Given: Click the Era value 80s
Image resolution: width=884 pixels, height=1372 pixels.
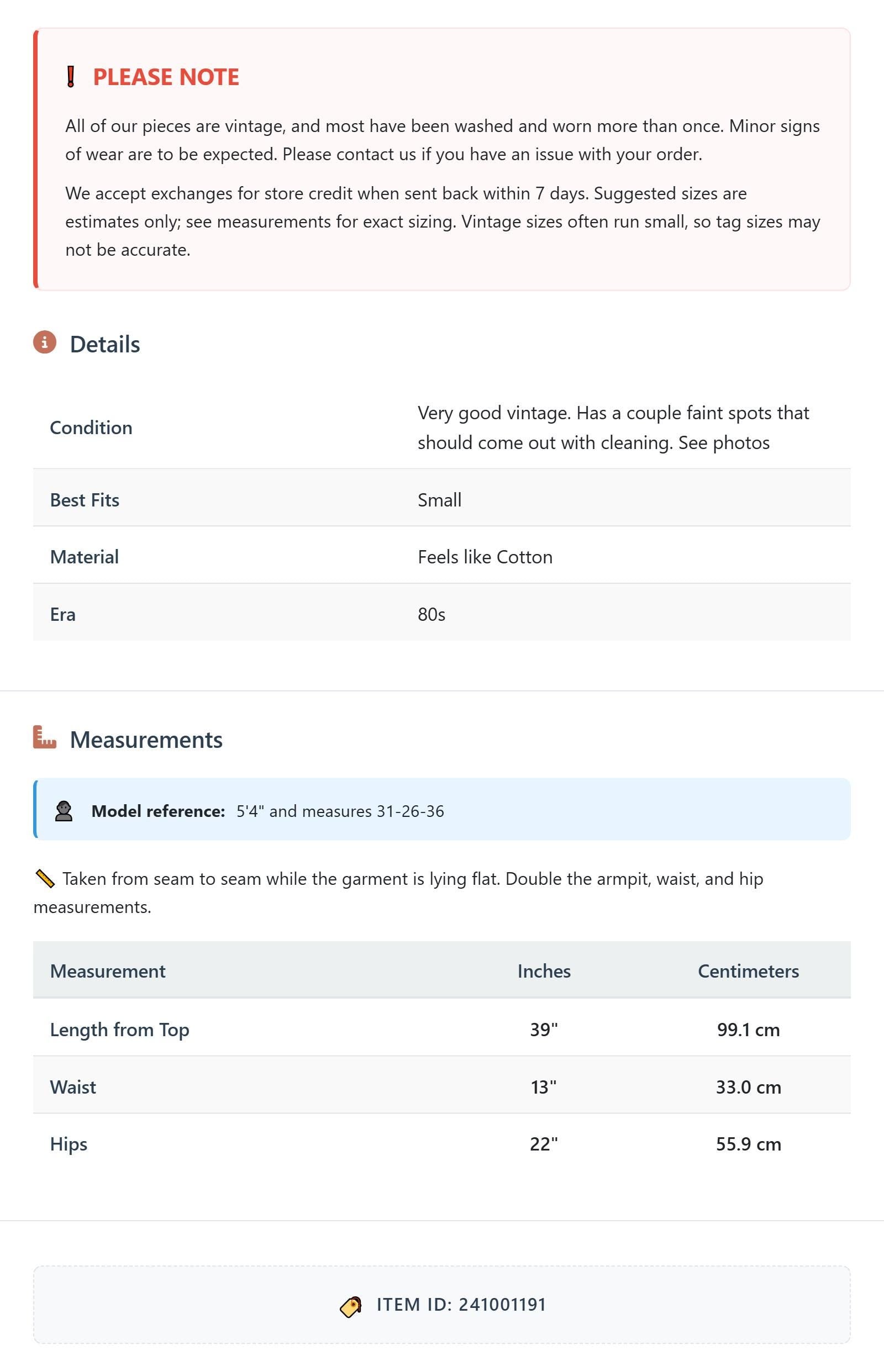Looking at the screenshot, I should (x=432, y=615).
